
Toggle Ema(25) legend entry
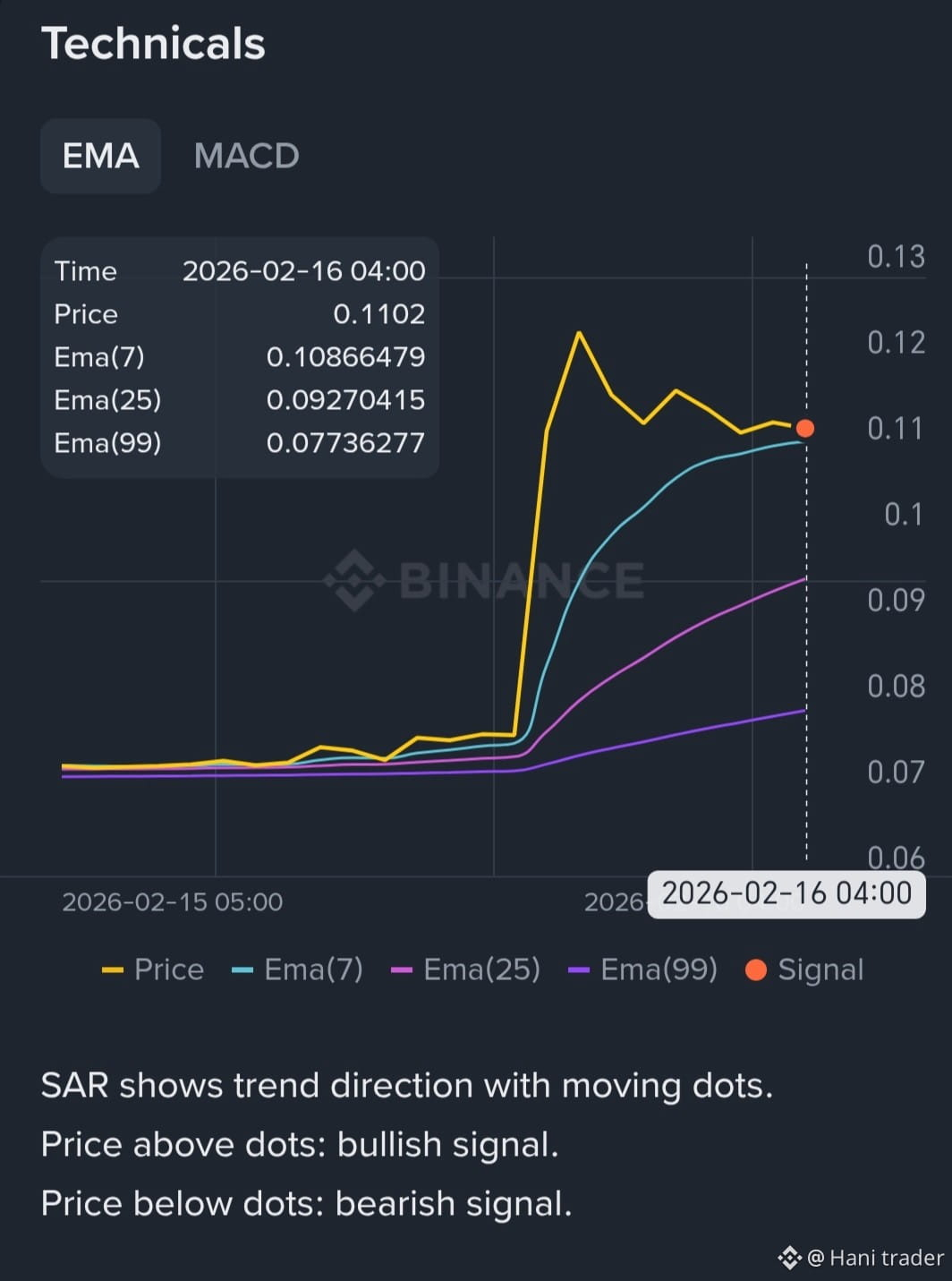coord(466,969)
